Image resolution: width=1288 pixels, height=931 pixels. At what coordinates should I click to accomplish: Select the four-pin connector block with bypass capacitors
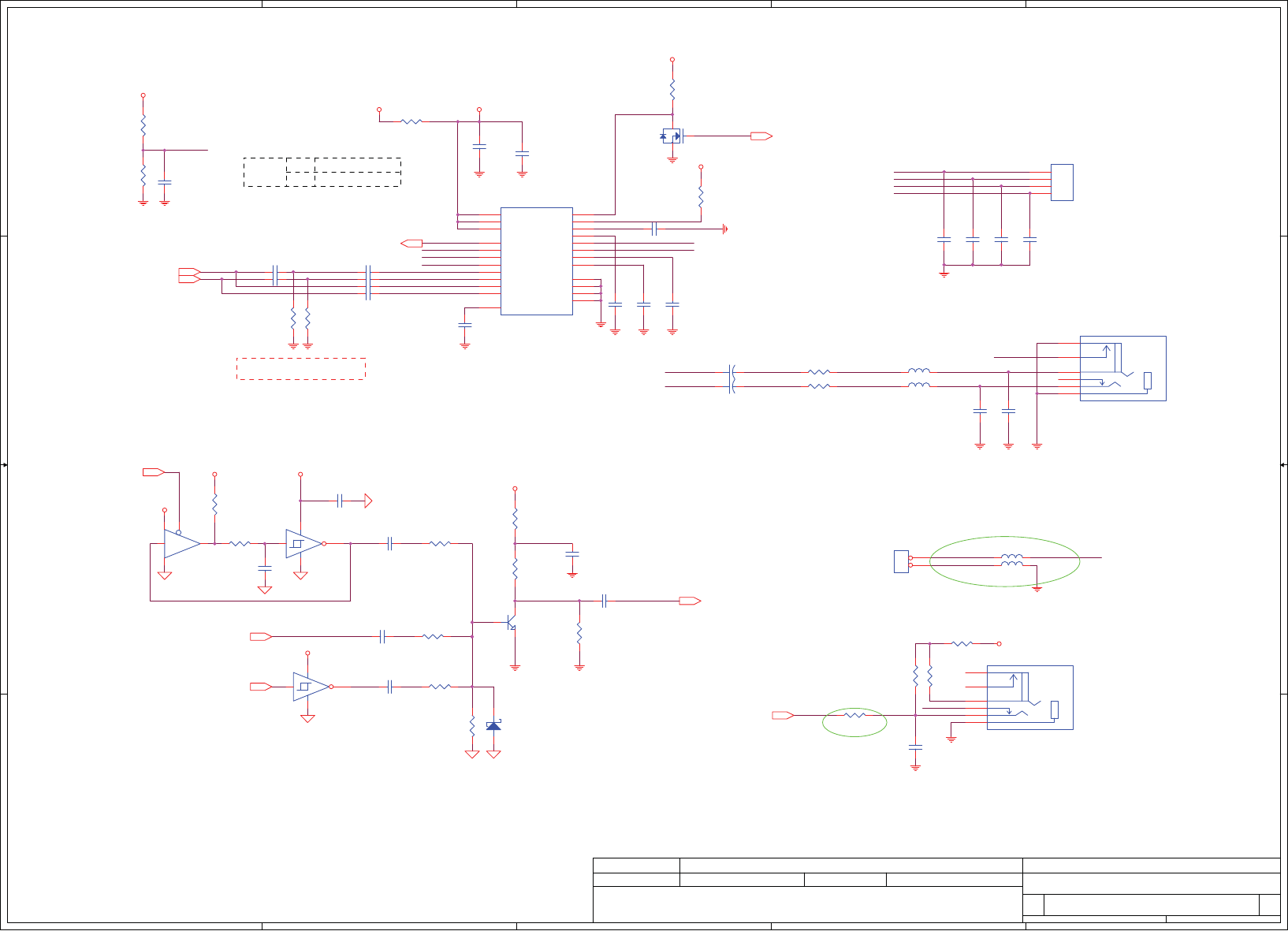tap(1062, 182)
